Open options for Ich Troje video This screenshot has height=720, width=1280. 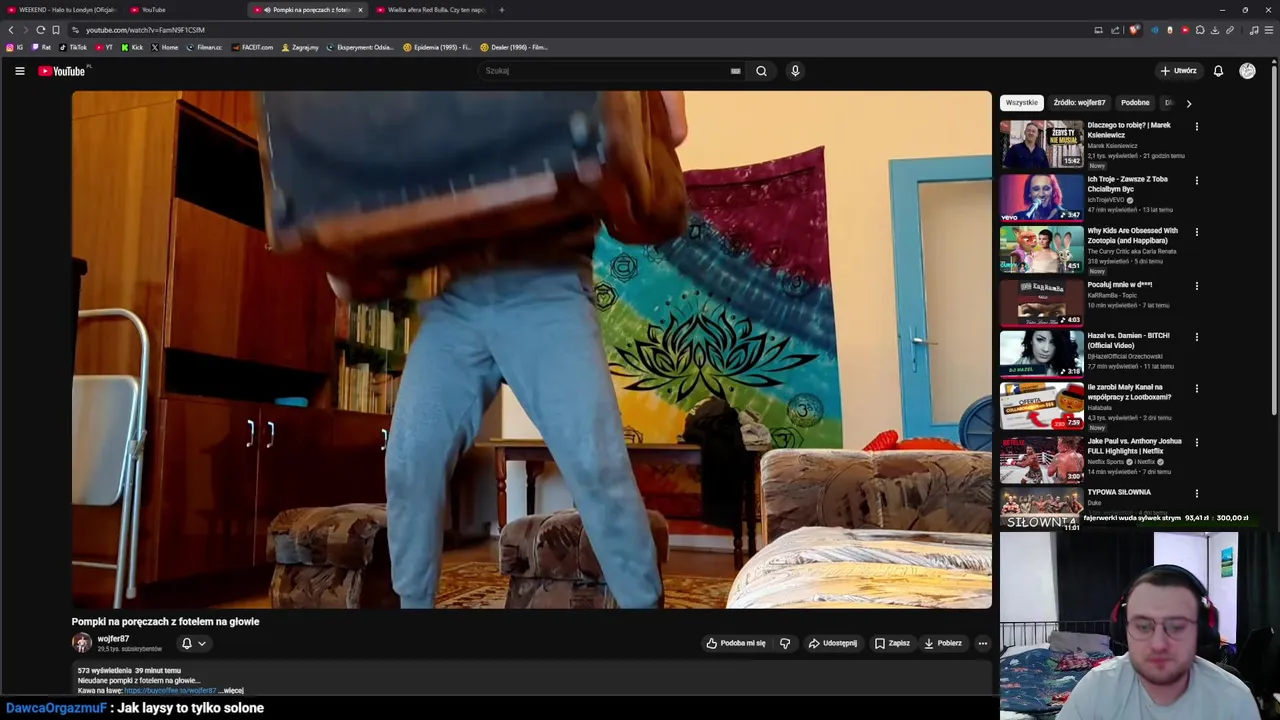coord(1197,181)
